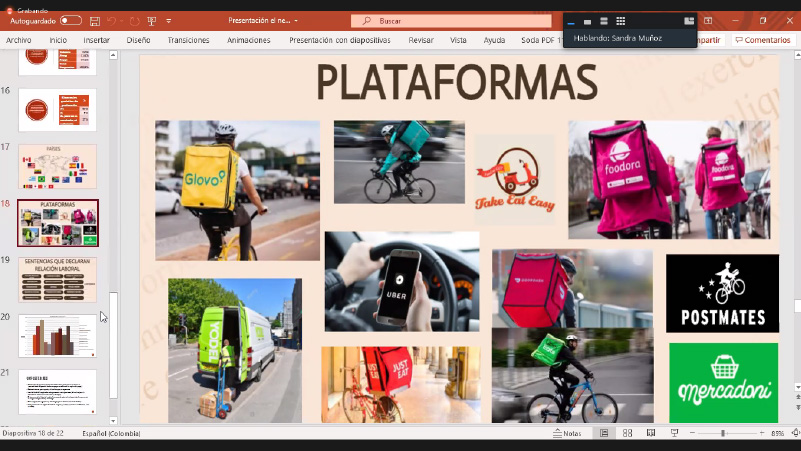The width and height of the screenshot is (801, 451).
Task: Toggle the Autoguardado switch
Action: point(70,21)
